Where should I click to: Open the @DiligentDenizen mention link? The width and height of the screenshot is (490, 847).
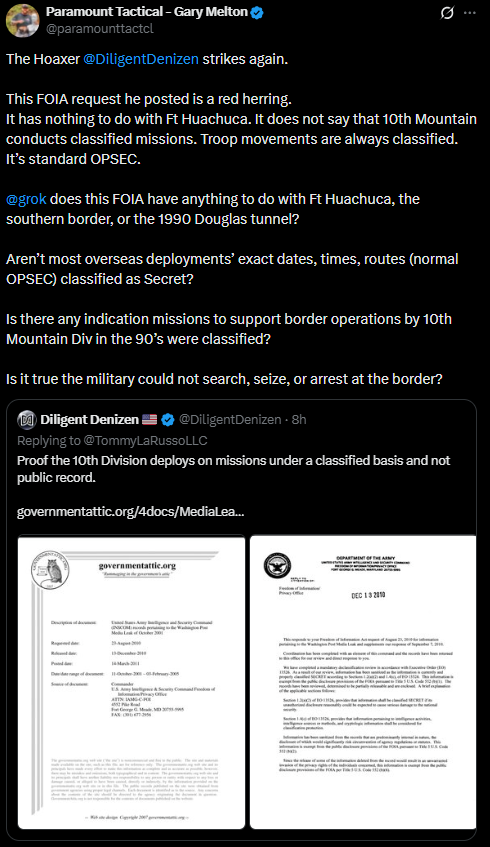(x=141, y=59)
